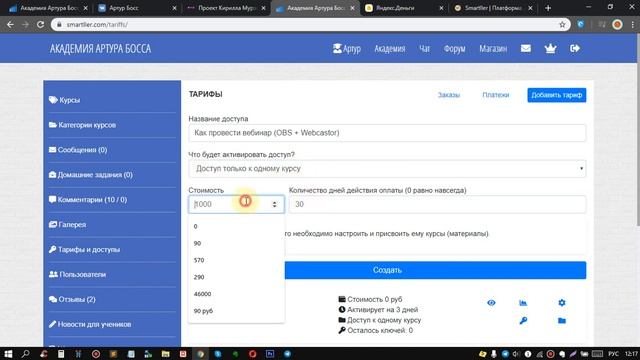This screenshot has width=640, height=360.
Task: Click browser back arrow
Action: click(x=10, y=24)
